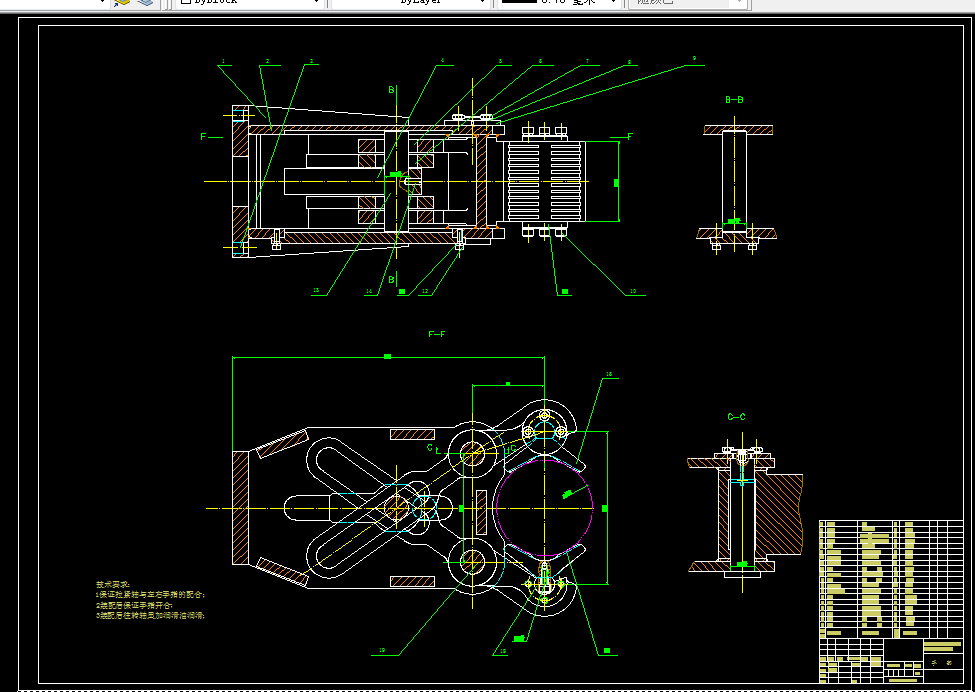This screenshot has width=975, height=692.
Task: Click part balloon number 7
Action: pyautogui.click(x=587, y=61)
